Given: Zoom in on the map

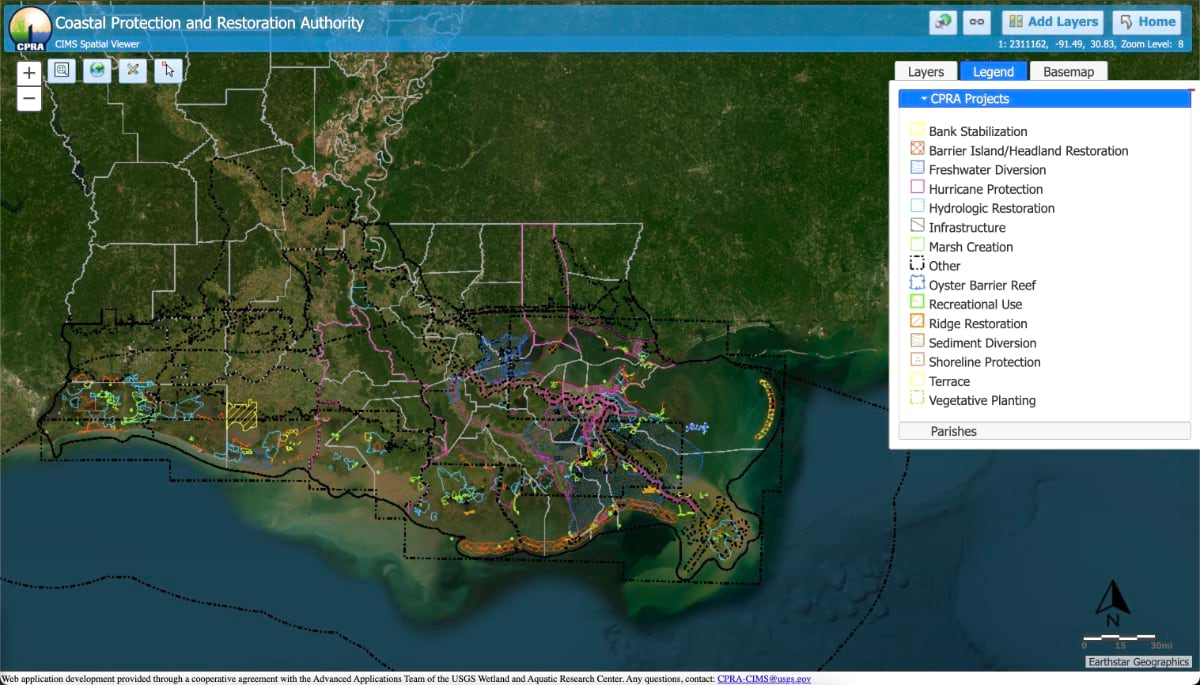Looking at the screenshot, I should click(29, 73).
